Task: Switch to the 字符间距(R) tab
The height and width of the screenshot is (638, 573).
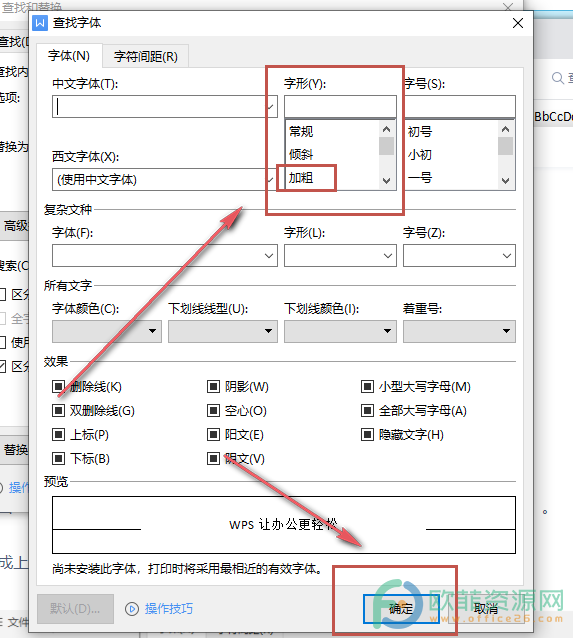Action: pyautogui.click(x=146, y=56)
